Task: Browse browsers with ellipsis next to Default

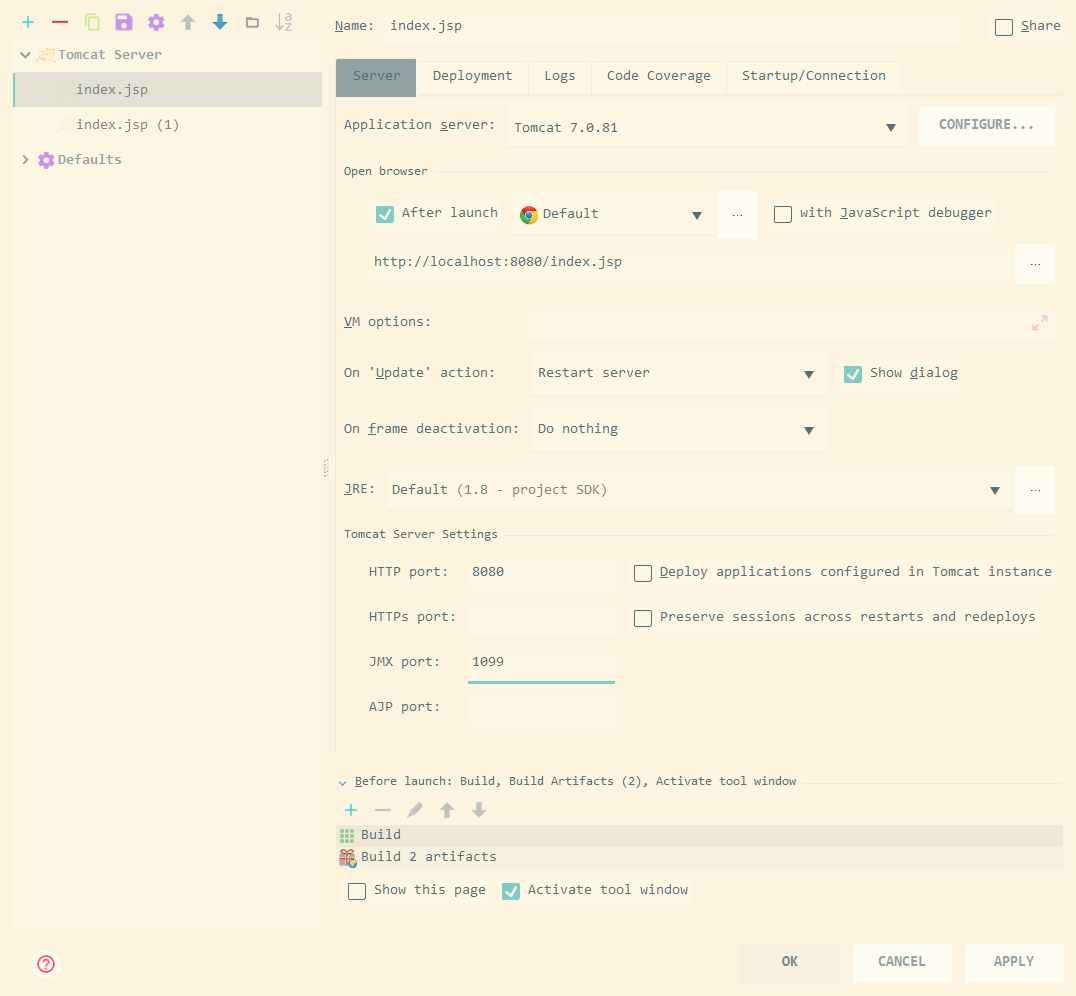Action: [x=737, y=215]
